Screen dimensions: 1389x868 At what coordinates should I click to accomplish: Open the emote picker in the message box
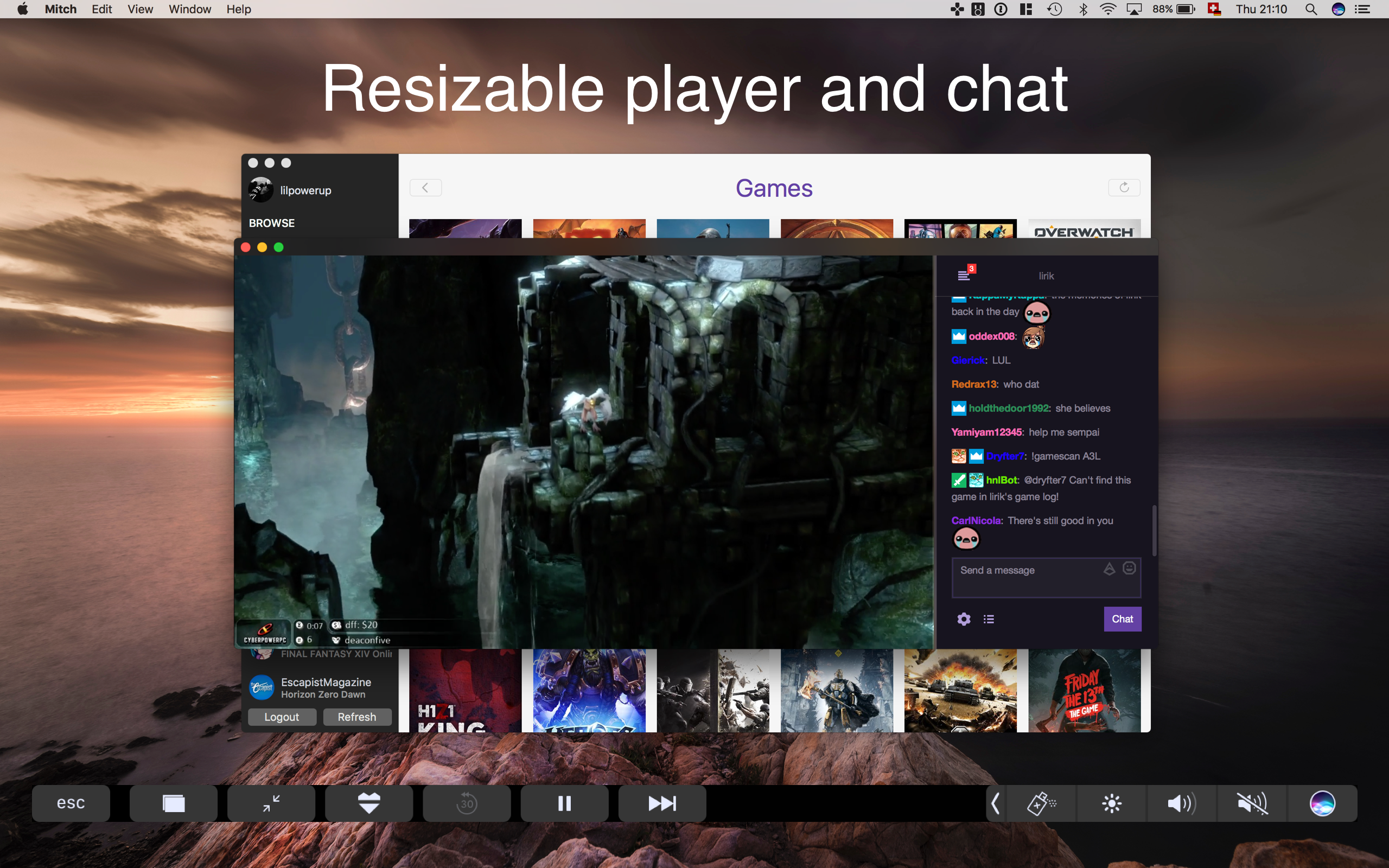[x=1129, y=568]
